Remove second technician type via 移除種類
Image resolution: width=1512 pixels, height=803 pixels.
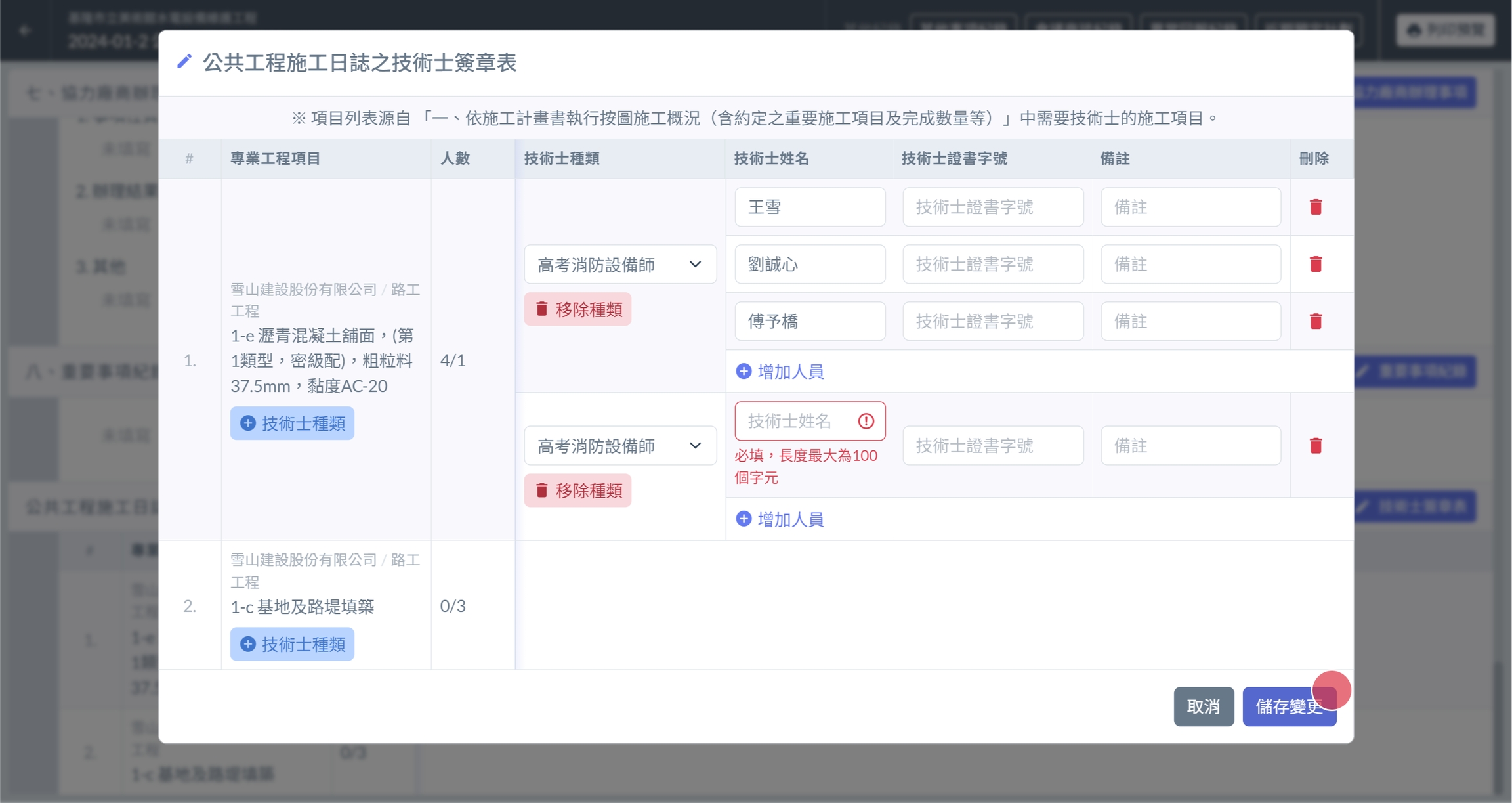(x=577, y=490)
